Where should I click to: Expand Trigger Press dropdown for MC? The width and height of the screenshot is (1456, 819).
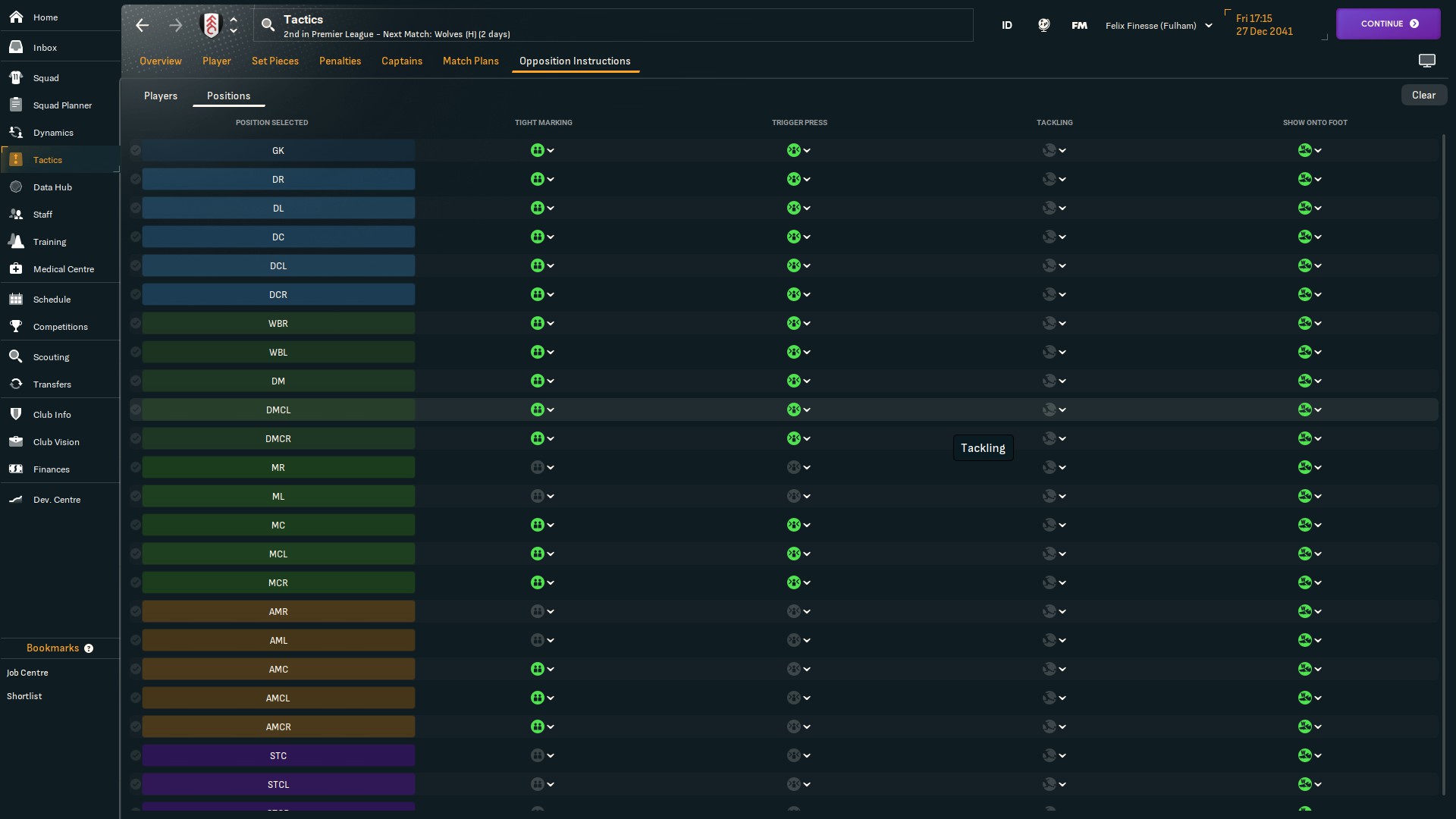click(x=799, y=526)
